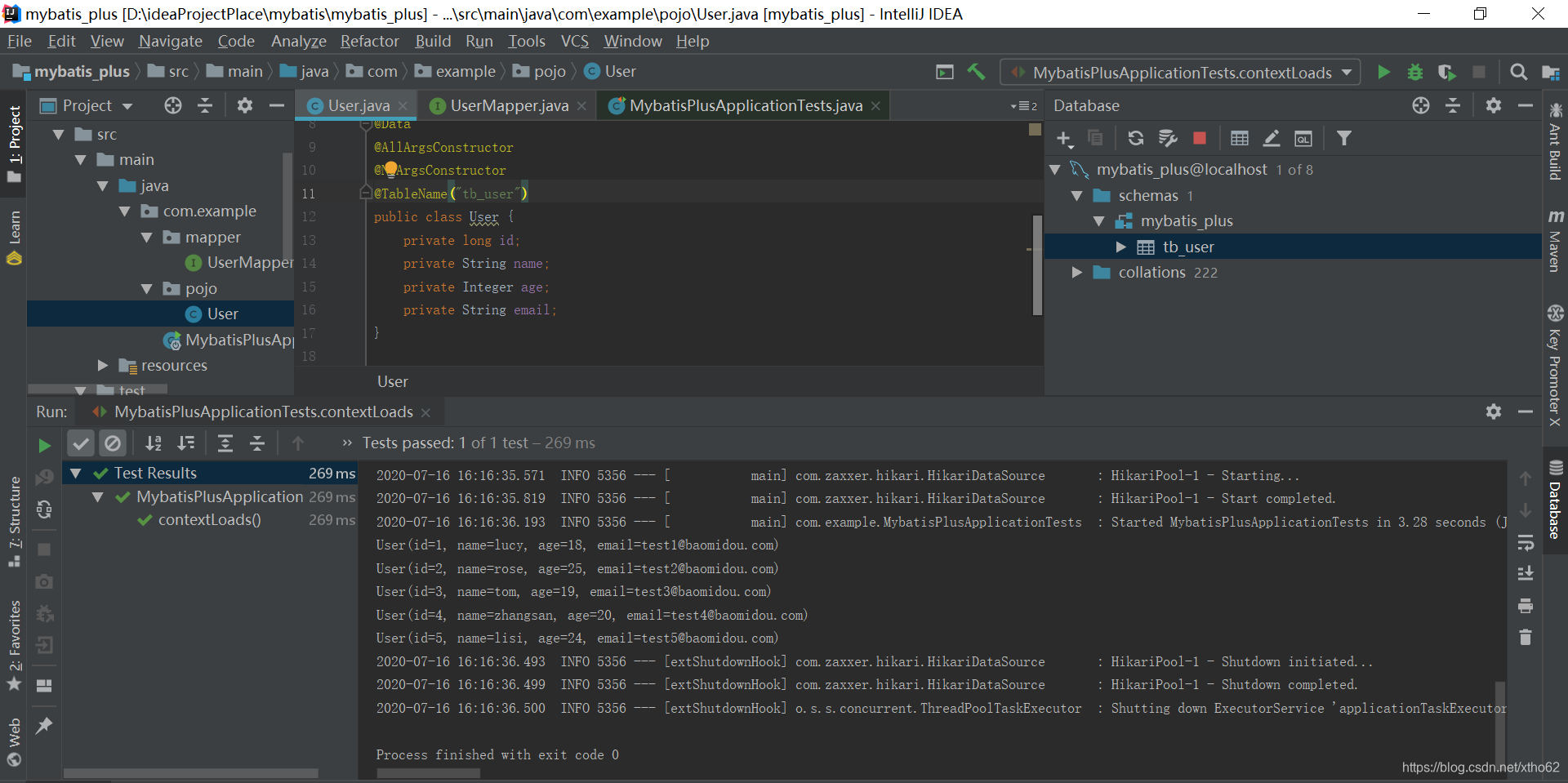Open Run panel settings gear
This screenshot has height=783, width=1568.
pos(1493,412)
